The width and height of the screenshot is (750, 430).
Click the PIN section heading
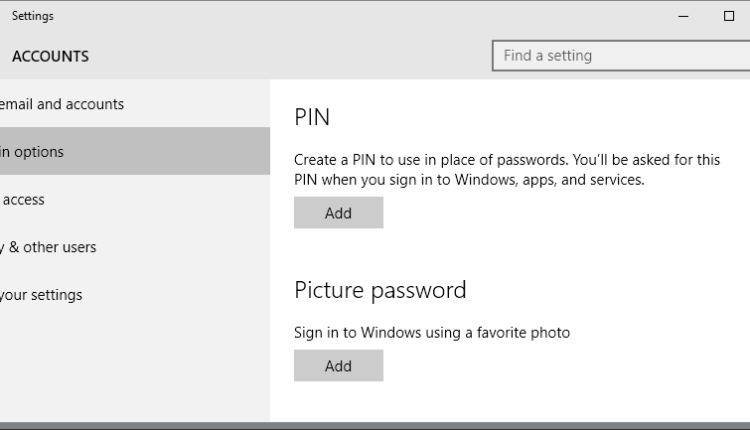pyautogui.click(x=312, y=117)
